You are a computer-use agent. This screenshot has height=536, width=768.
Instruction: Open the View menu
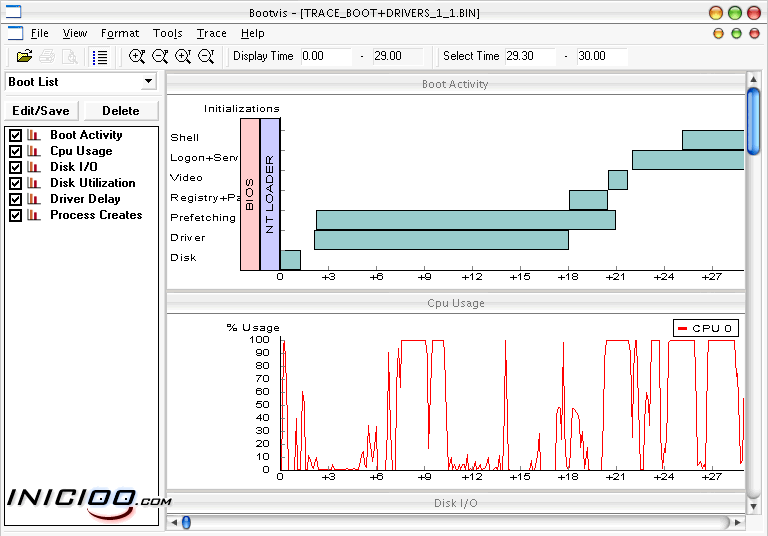click(x=74, y=33)
